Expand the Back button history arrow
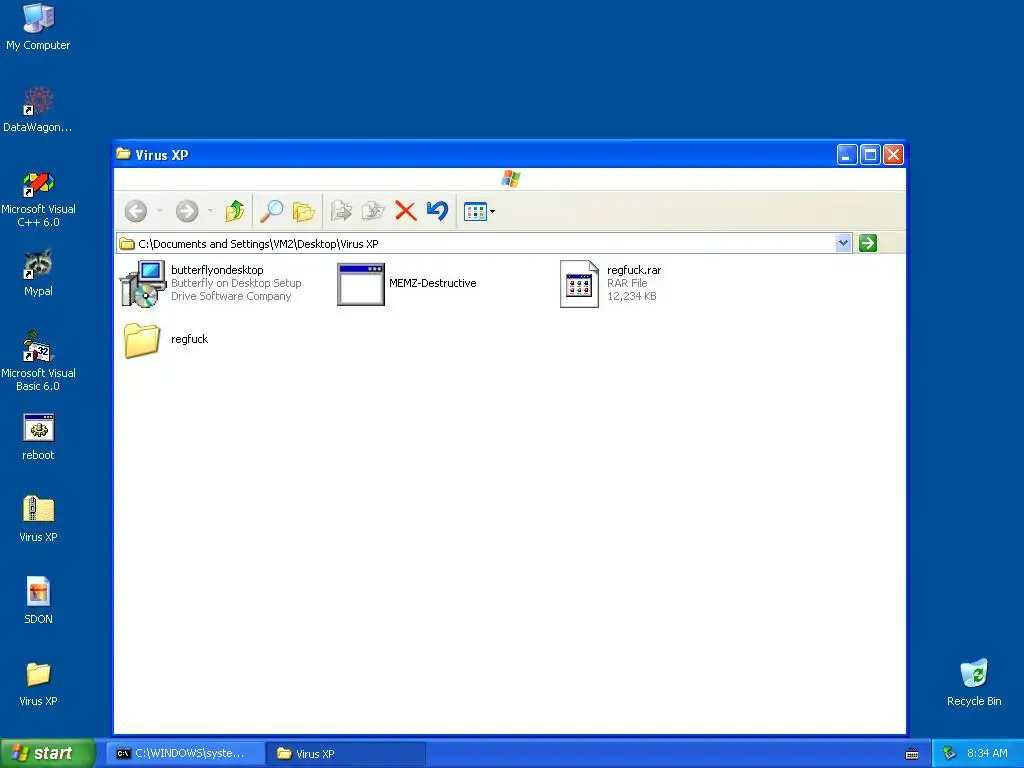The height and width of the screenshot is (768, 1024). coord(159,211)
